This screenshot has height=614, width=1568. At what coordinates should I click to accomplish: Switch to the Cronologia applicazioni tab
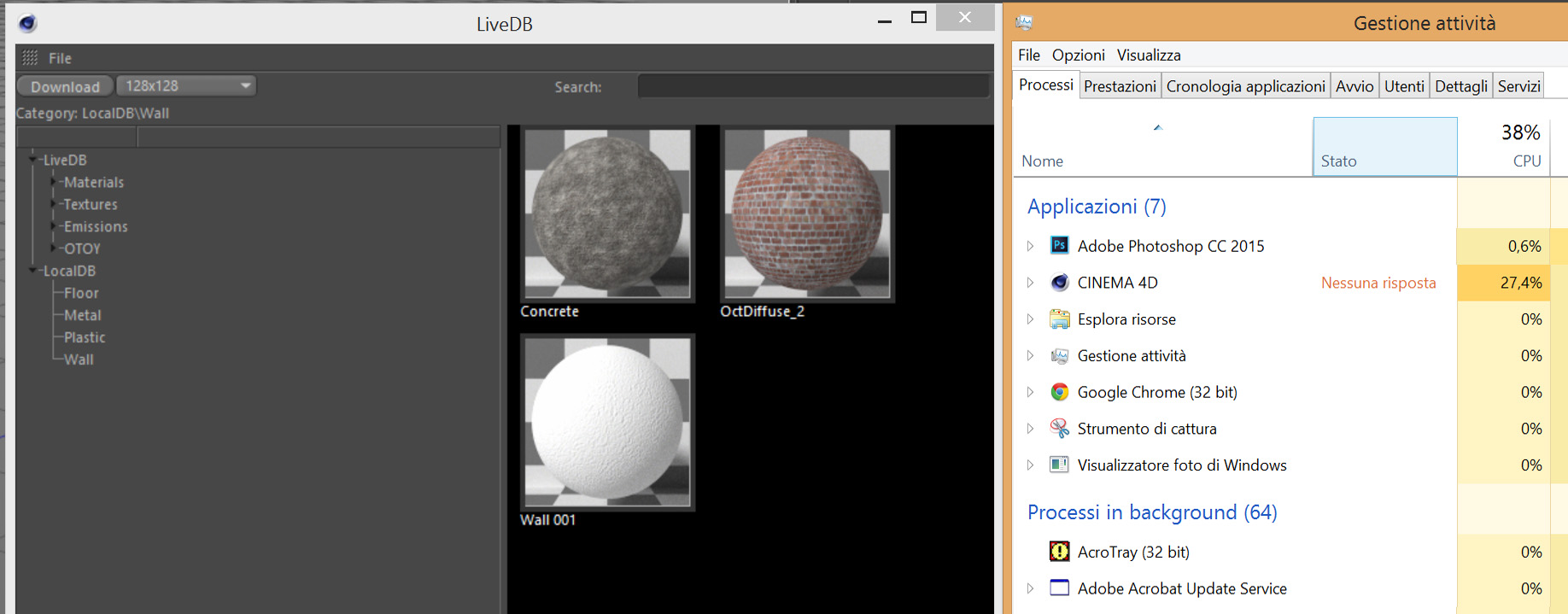click(x=1245, y=86)
